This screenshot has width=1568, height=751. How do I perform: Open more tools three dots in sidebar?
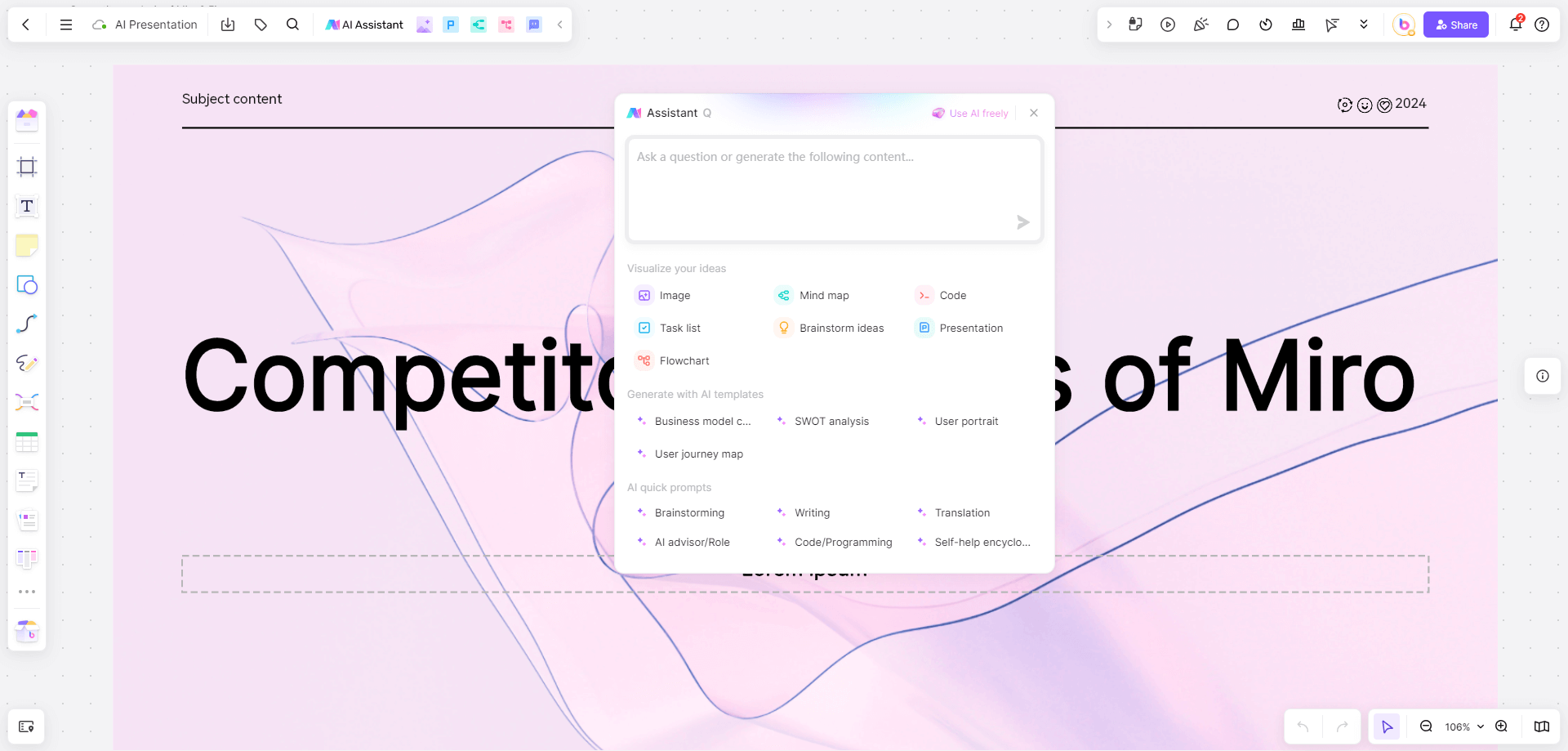pos(27,592)
